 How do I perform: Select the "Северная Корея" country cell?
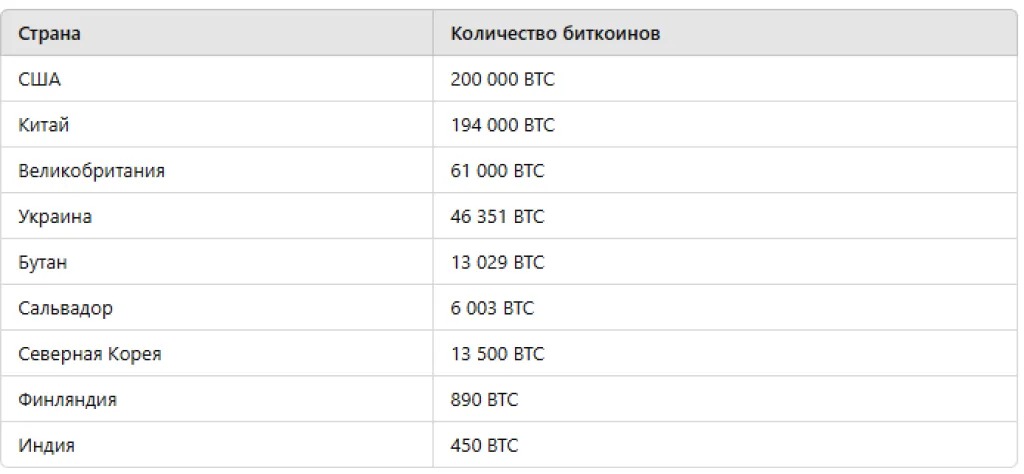coord(90,354)
